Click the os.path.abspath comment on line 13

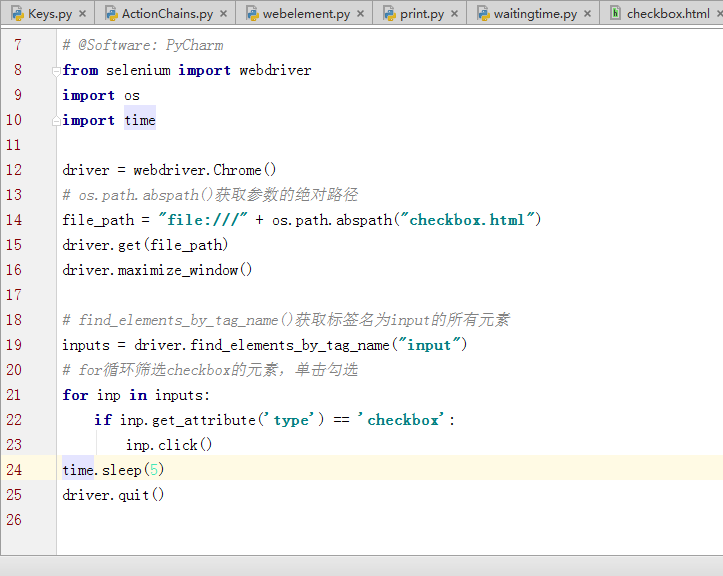210,195
